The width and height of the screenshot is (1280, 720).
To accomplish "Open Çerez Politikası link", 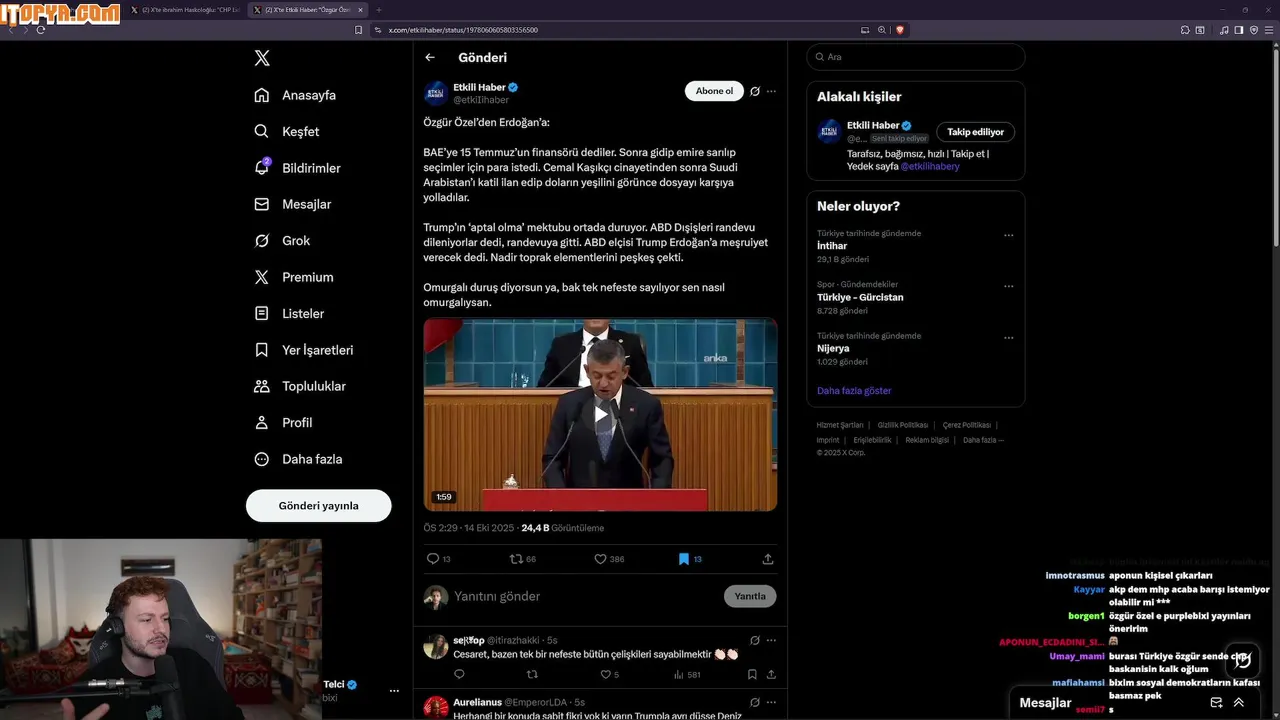I will pyautogui.click(x=966, y=425).
